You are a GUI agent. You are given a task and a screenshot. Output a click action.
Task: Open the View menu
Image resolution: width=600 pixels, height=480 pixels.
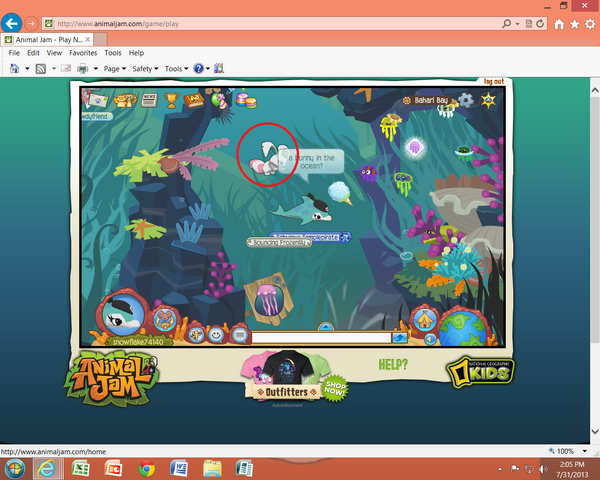tap(54, 53)
